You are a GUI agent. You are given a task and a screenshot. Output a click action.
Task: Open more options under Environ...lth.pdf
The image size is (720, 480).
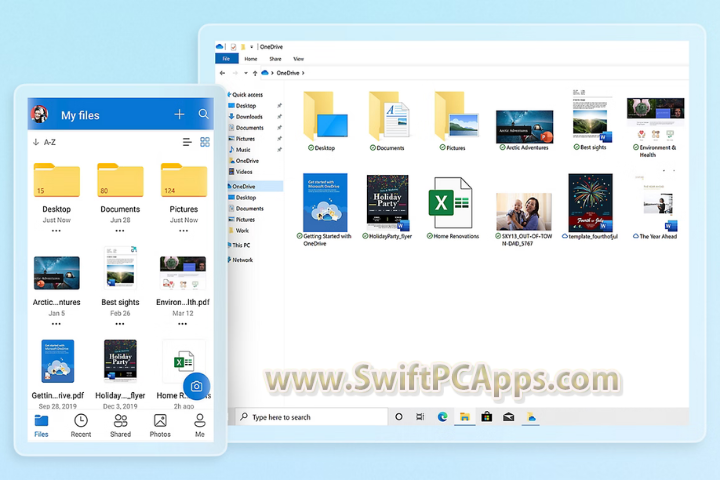(182, 324)
